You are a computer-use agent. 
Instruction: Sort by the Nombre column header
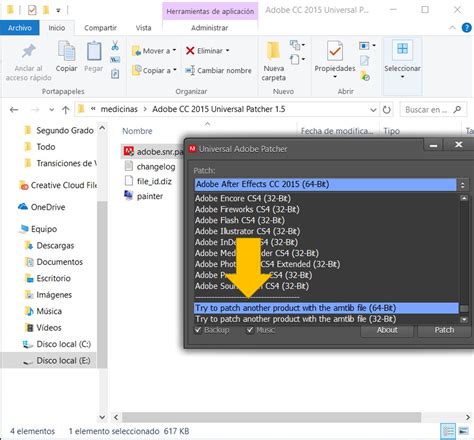(x=137, y=131)
